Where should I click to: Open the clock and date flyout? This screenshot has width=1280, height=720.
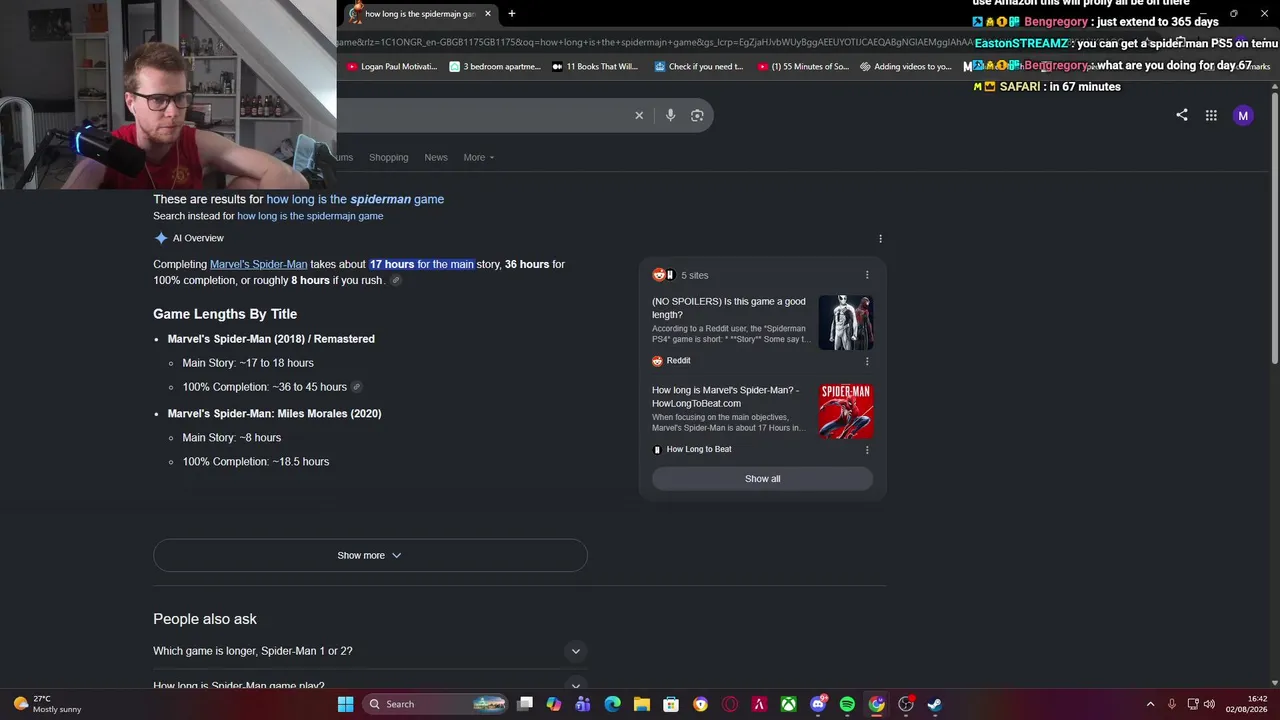[1245, 704]
